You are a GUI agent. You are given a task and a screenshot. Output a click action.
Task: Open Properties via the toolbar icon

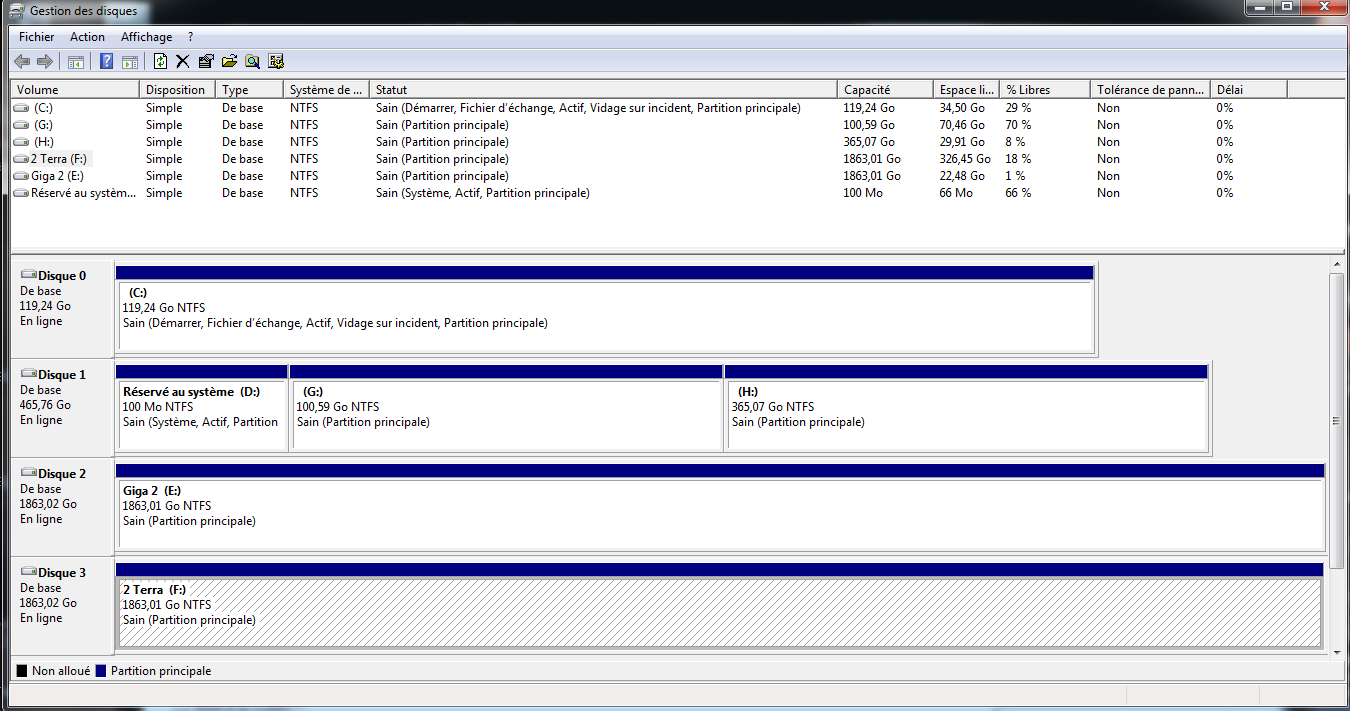pos(206,62)
